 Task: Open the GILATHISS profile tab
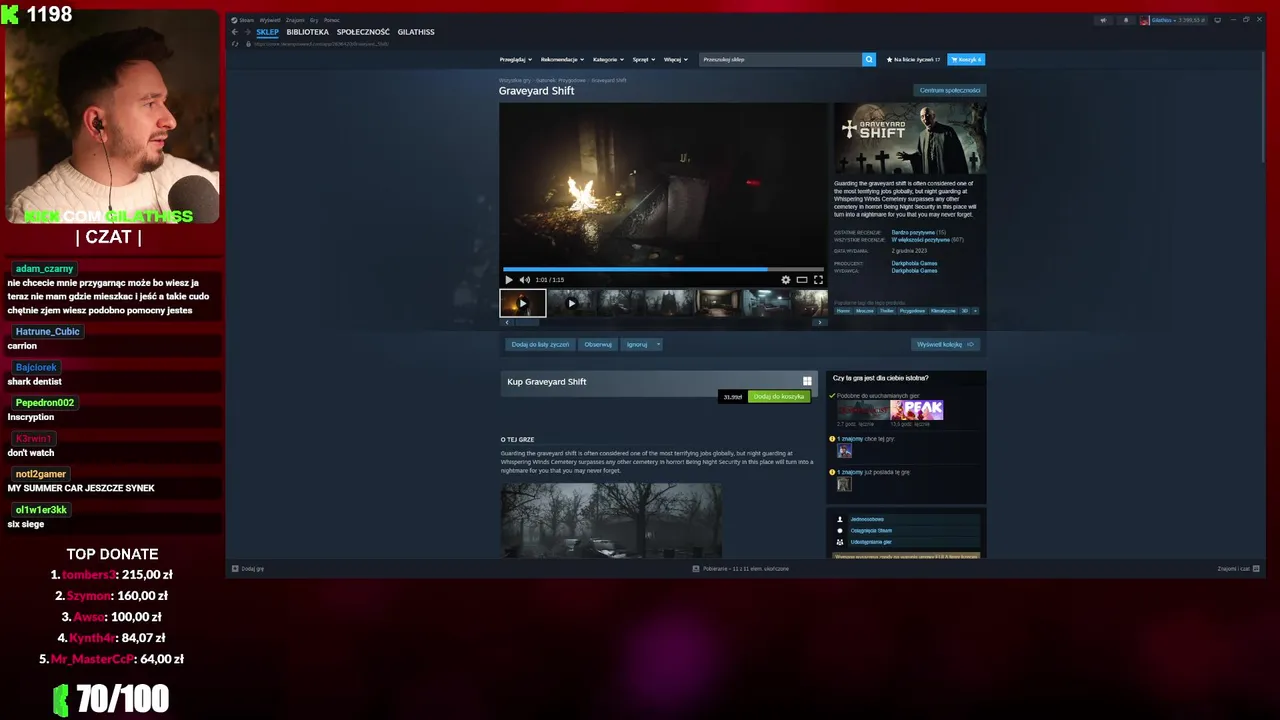coord(416,32)
